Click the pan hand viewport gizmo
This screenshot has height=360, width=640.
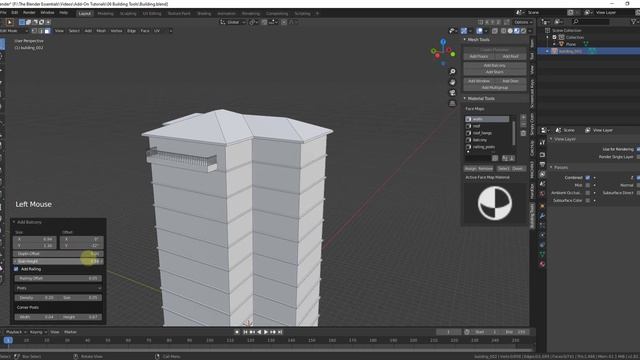click(452, 82)
